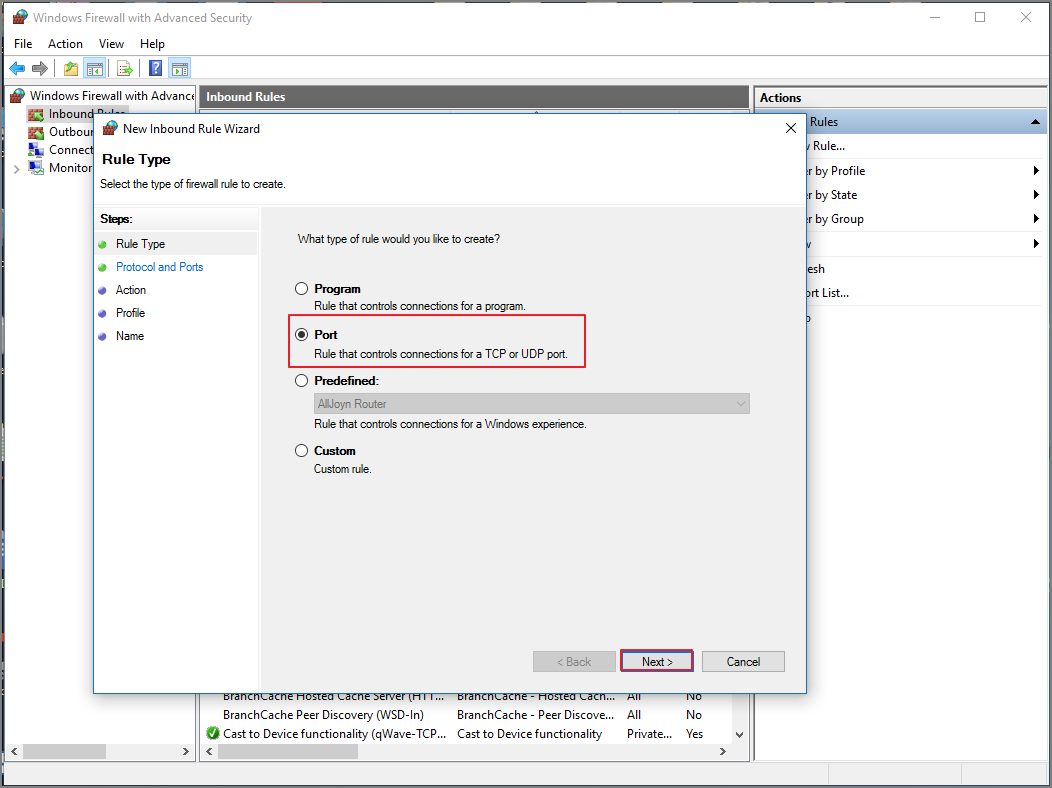
Task: Click the Inbound Rules pane header
Action: point(474,97)
